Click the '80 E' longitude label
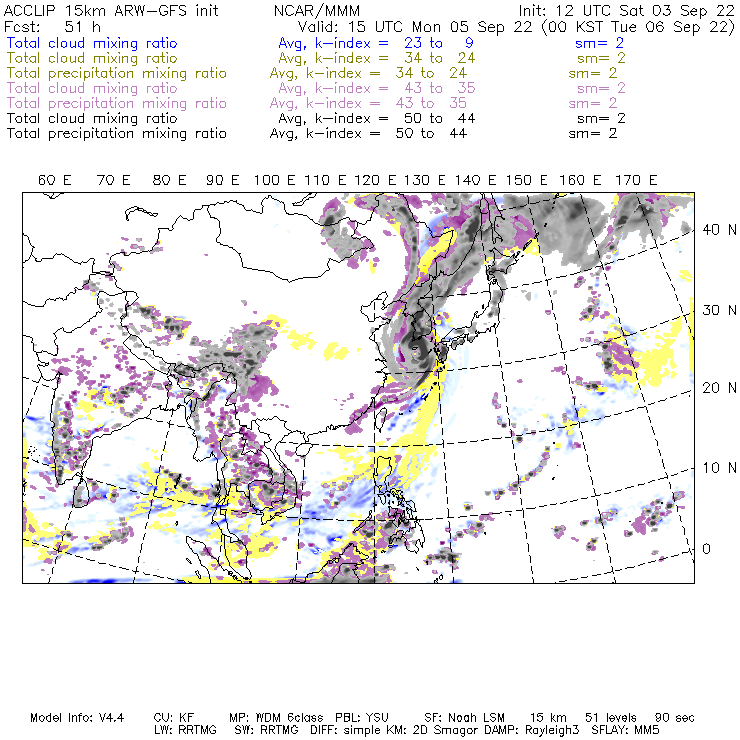 click(169, 180)
